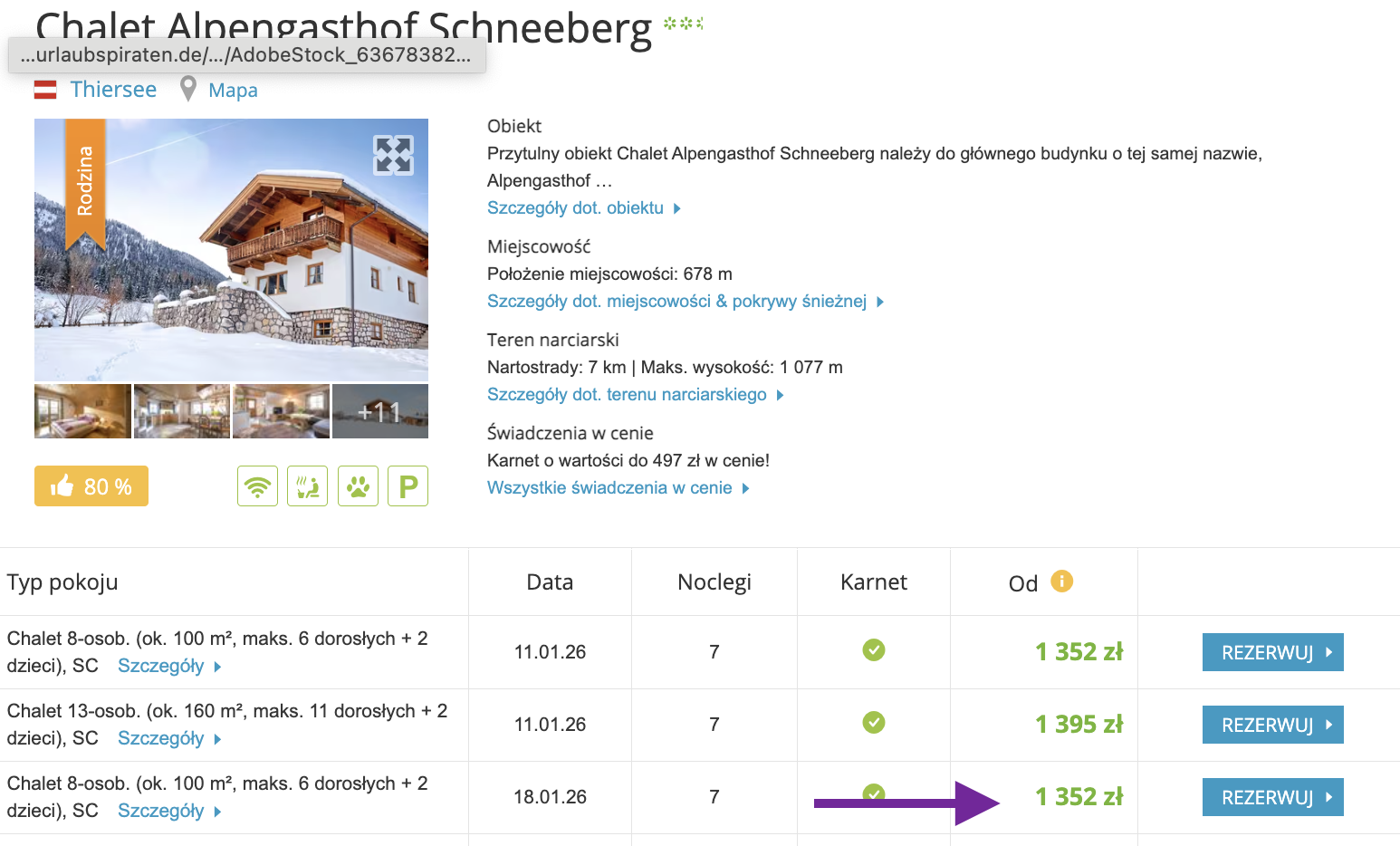This screenshot has height=846, width=1400.
Task: Open the pets-allowed paw icon
Action: 358,485
